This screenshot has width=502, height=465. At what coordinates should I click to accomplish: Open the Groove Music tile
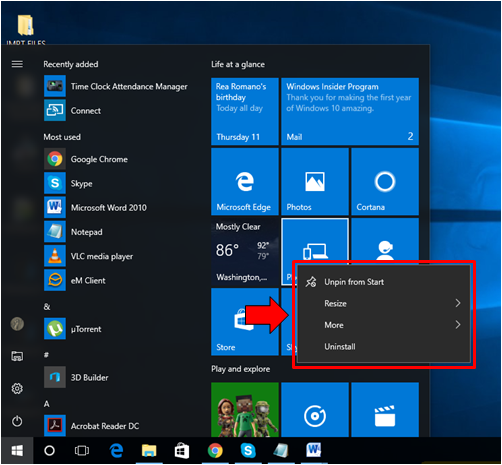click(315, 409)
